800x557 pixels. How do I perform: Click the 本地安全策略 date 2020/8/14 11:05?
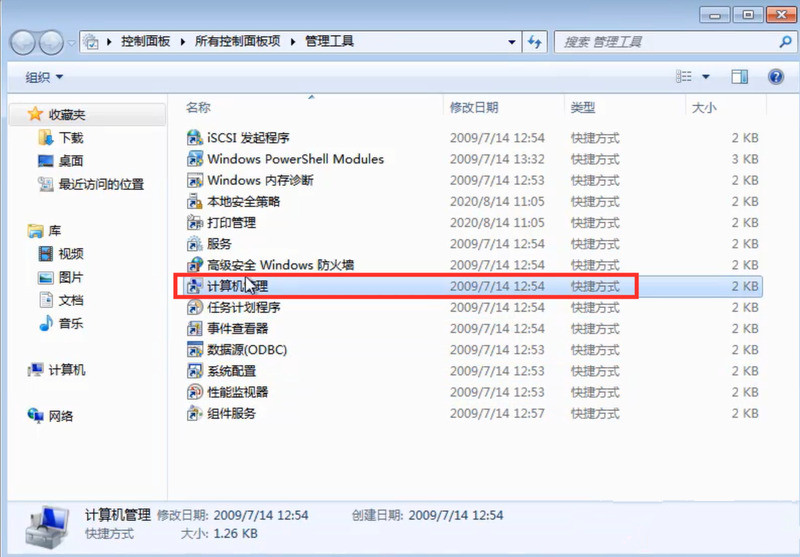pyautogui.click(x=497, y=201)
